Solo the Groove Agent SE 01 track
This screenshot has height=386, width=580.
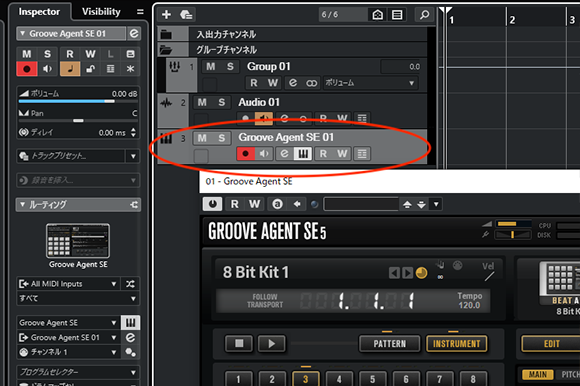point(222,138)
